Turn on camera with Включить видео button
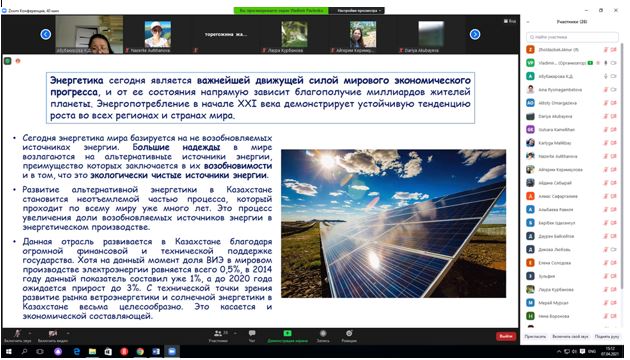630x360 pixels. pyautogui.click(x=53, y=336)
